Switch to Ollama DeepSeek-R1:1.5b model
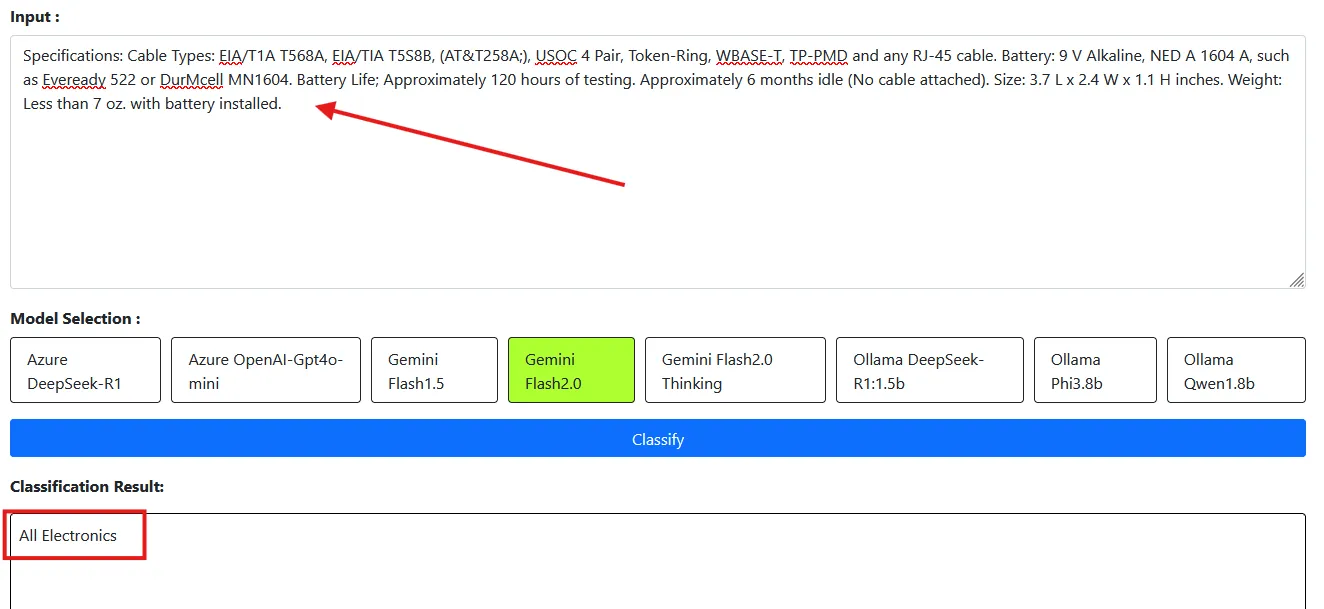This screenshot has width=1324, height=609. (929, 369)
